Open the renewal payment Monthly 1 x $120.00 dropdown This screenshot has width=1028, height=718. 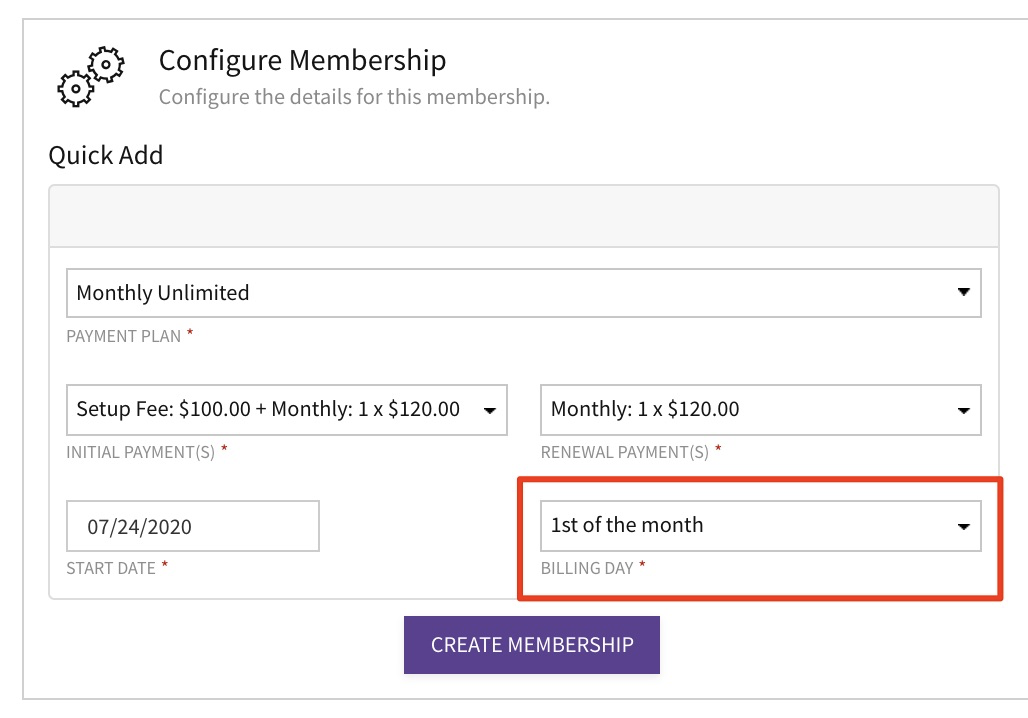[761, 409]
